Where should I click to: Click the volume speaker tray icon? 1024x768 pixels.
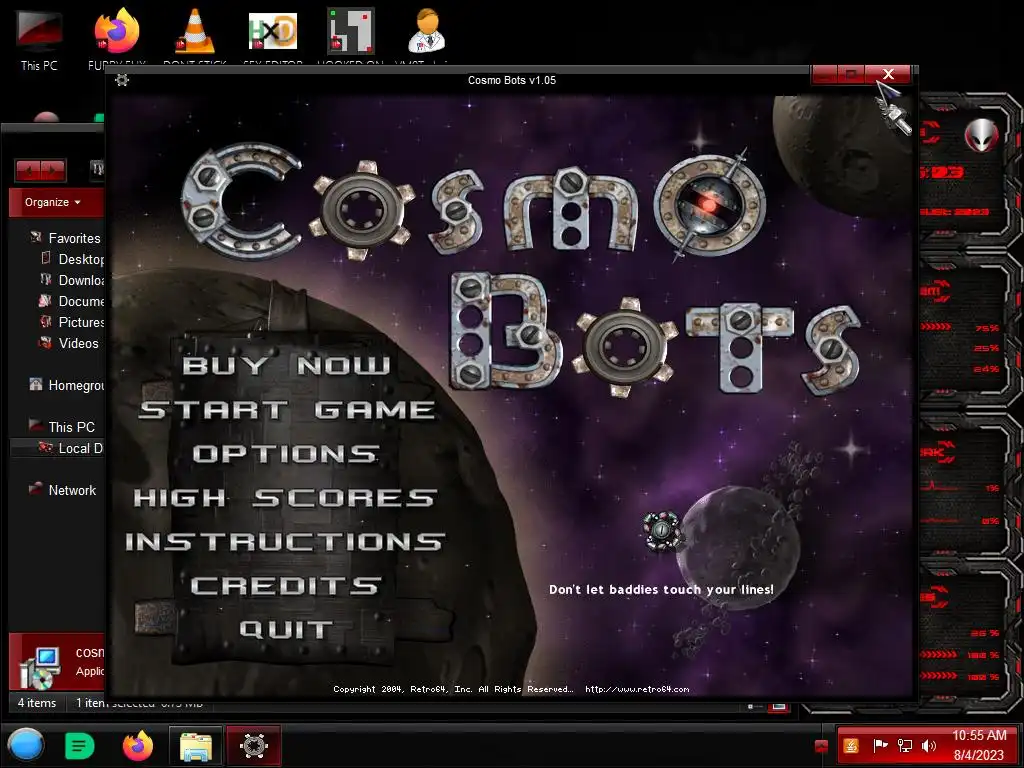[928, 746]
